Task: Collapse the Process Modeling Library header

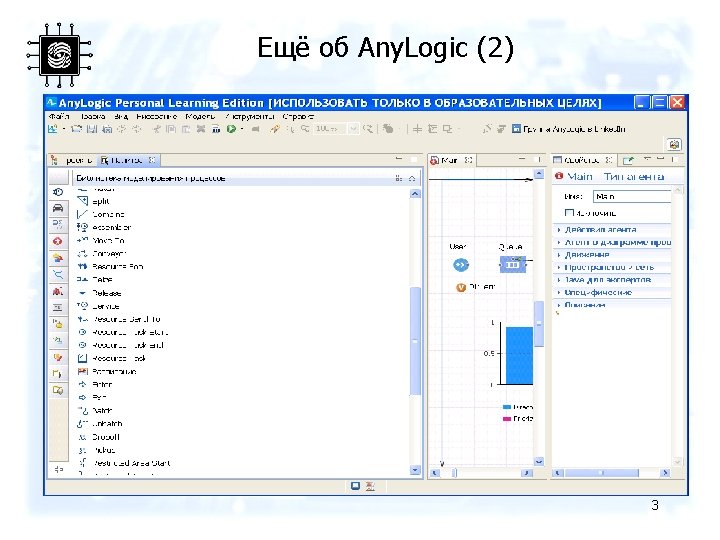Action: click(412, 178)
